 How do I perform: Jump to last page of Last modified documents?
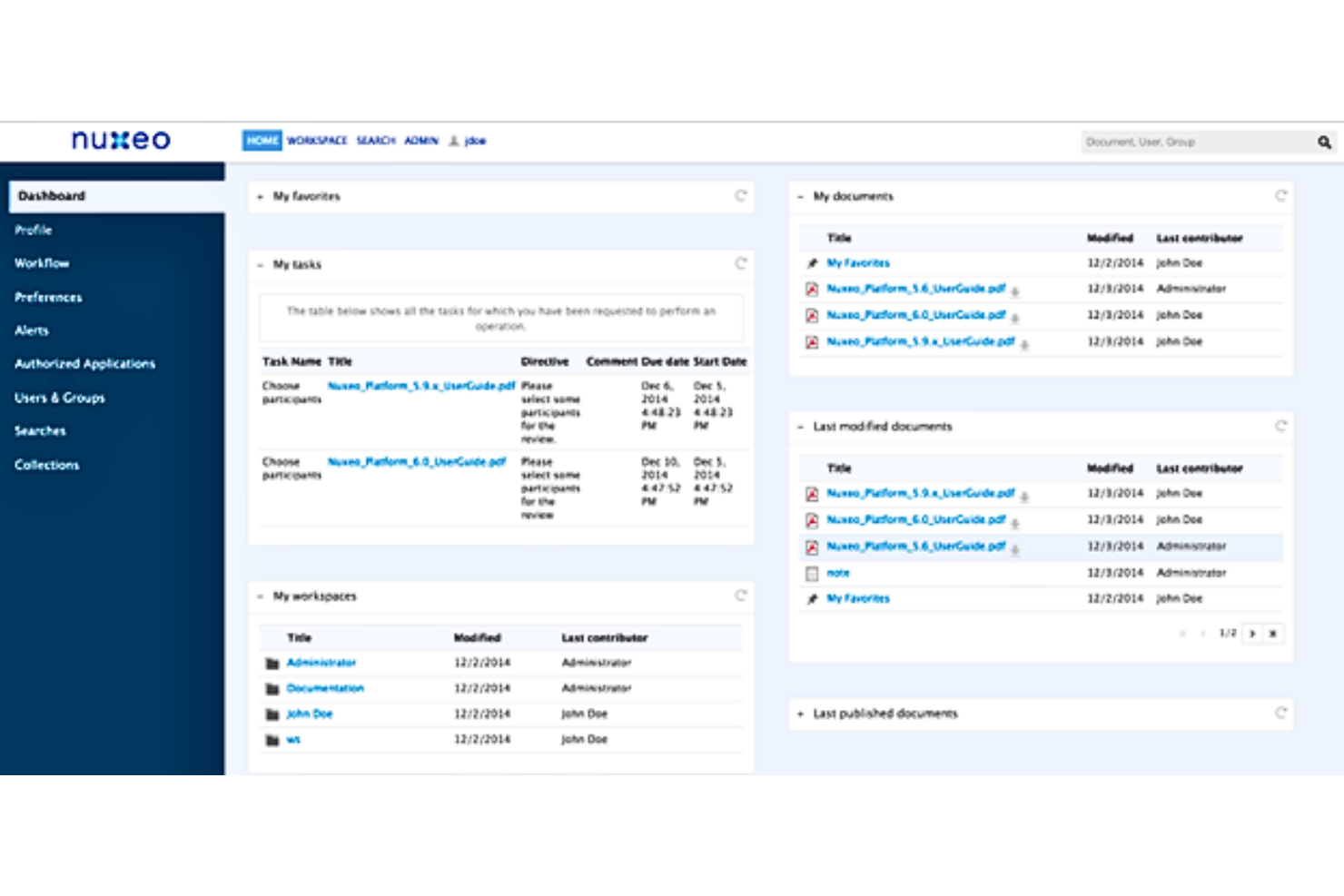pos(1273,634)
